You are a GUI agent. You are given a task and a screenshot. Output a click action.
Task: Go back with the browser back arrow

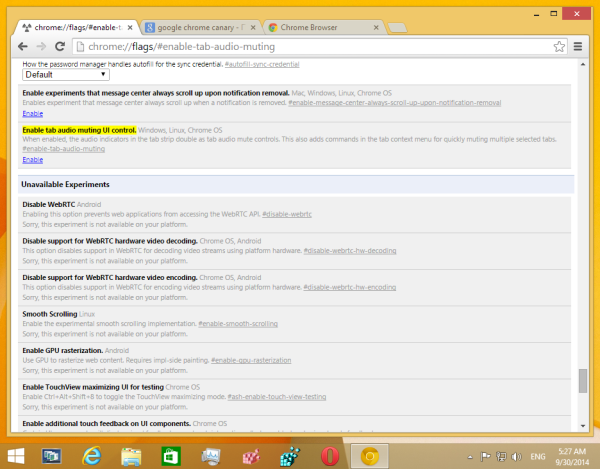pyautogui.click(x=23, y=47)
